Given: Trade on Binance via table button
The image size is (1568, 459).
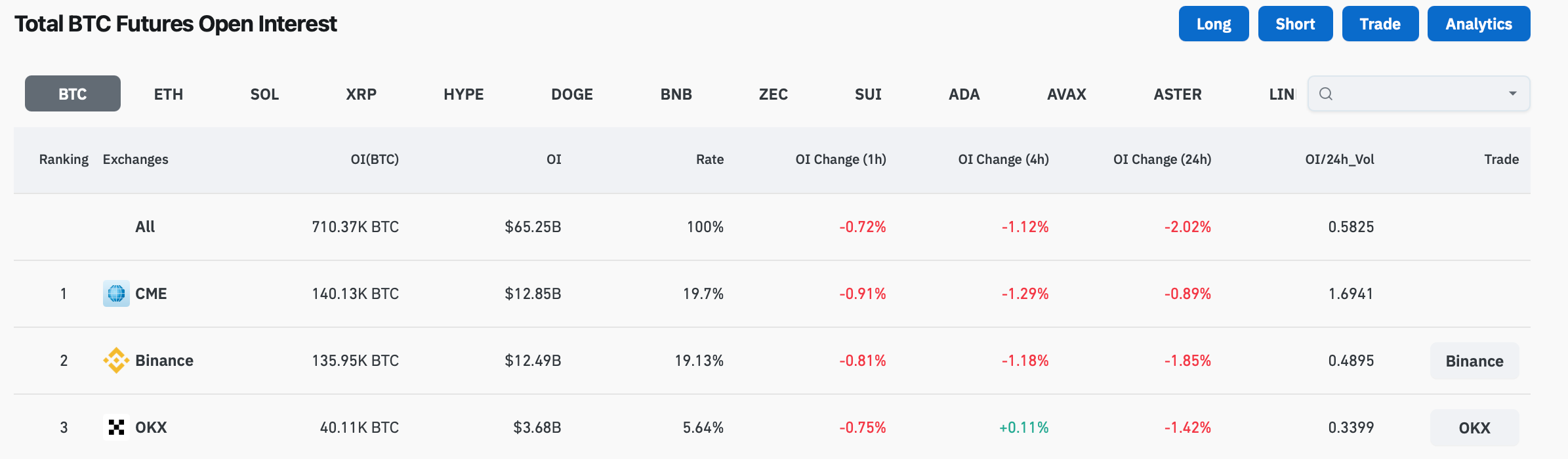Looking at the screenshot, I should pos(1474,360).
